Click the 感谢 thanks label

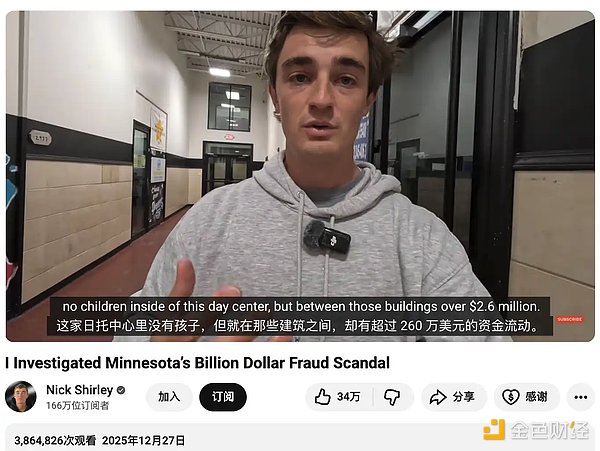pyautogui.click(x=536, y=397)
